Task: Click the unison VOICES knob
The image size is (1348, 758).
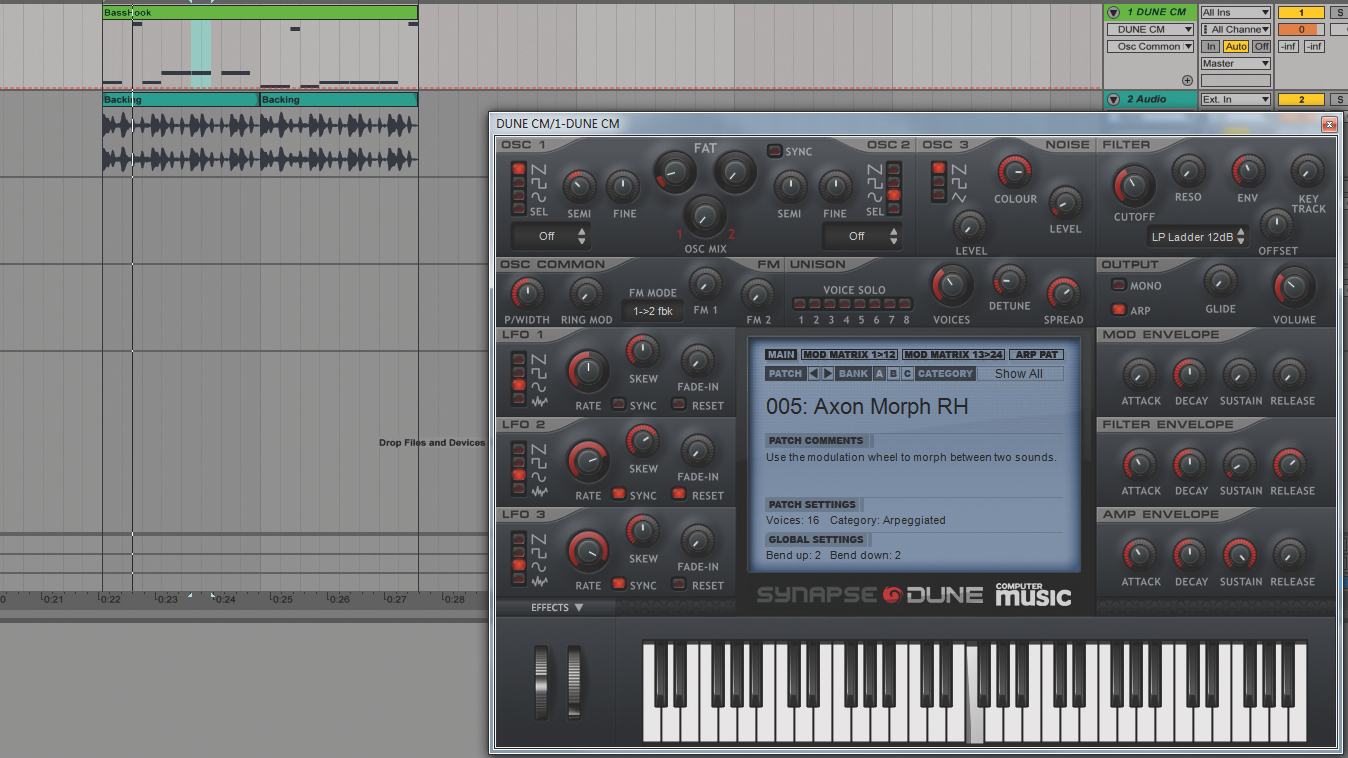Action: click(951, 287)
